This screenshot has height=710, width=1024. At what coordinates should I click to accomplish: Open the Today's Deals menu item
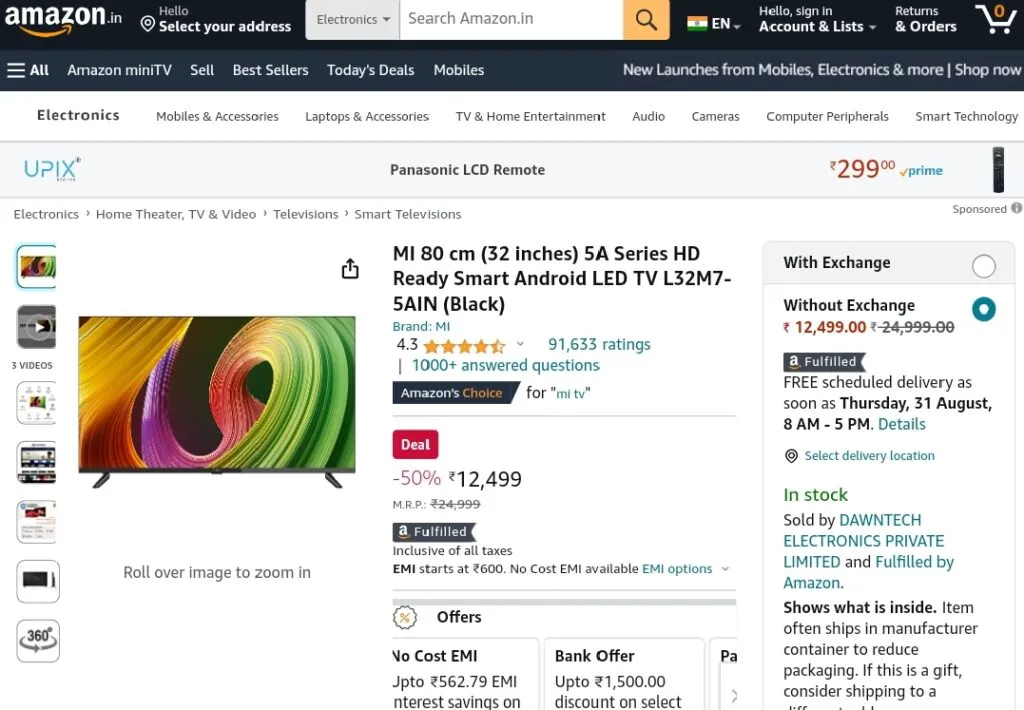[370, 70]
